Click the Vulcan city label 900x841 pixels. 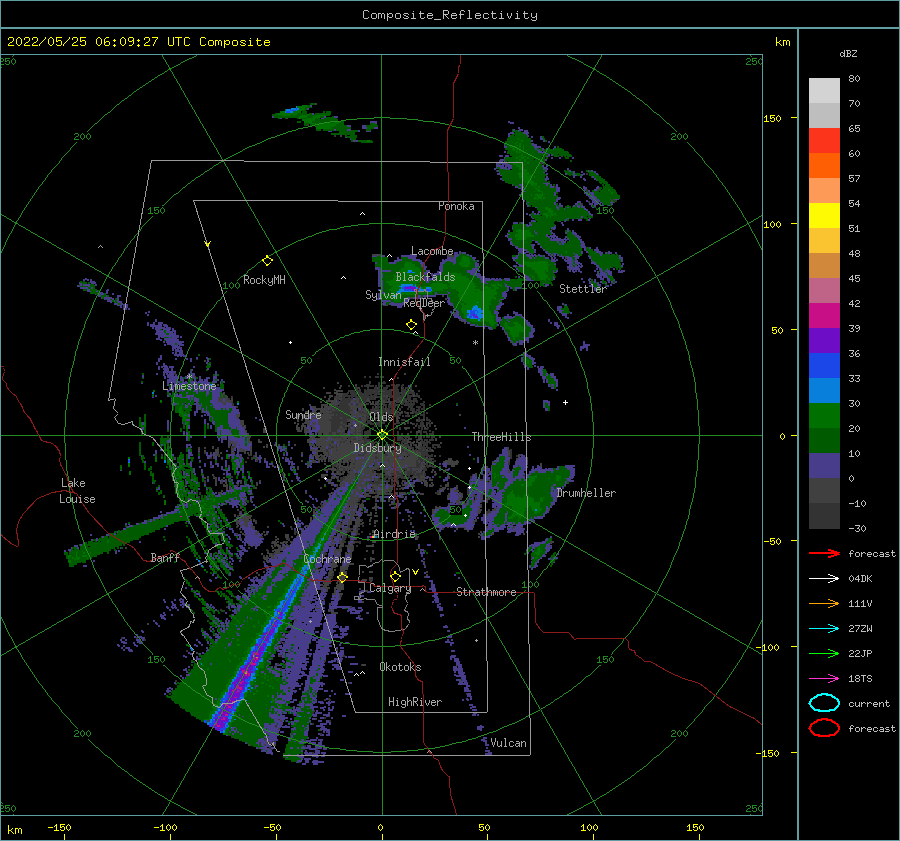coord(508,743)
